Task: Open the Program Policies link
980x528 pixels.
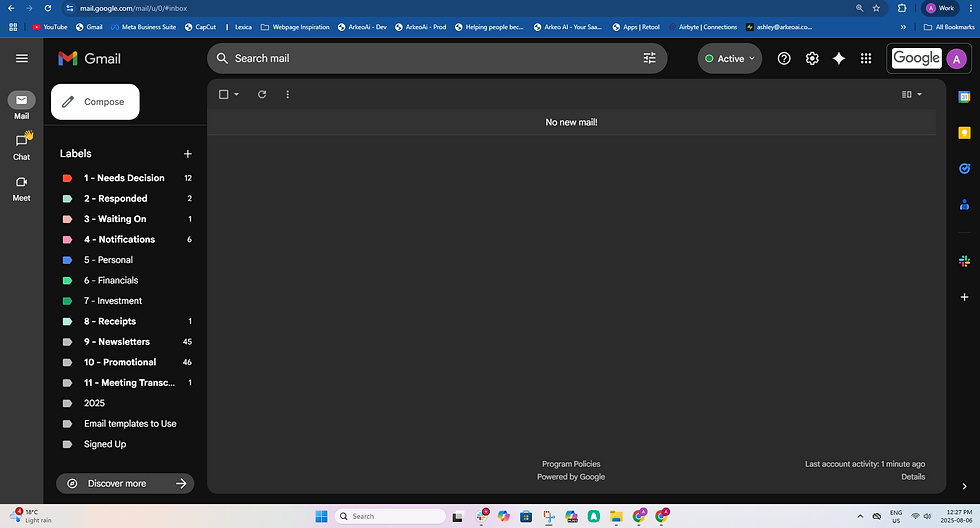Action: [571, 464]
